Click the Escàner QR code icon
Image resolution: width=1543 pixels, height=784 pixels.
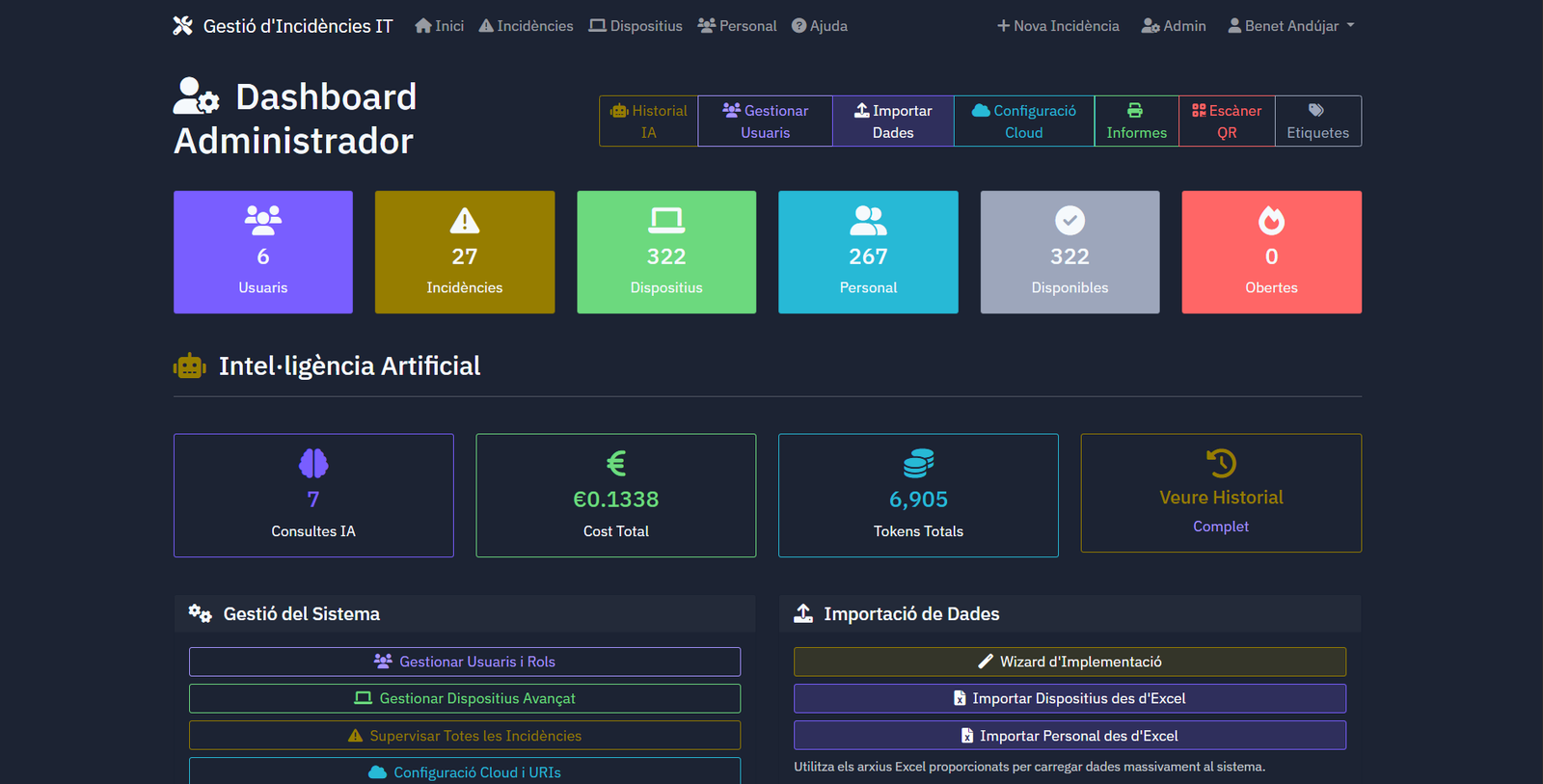1199,111
